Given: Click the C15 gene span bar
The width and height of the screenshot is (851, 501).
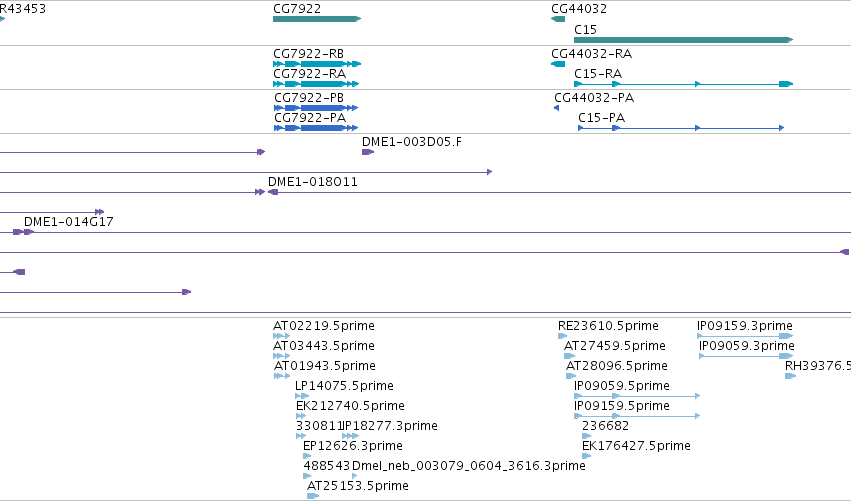Looking at the screenshot, I should tap(683, 40).
